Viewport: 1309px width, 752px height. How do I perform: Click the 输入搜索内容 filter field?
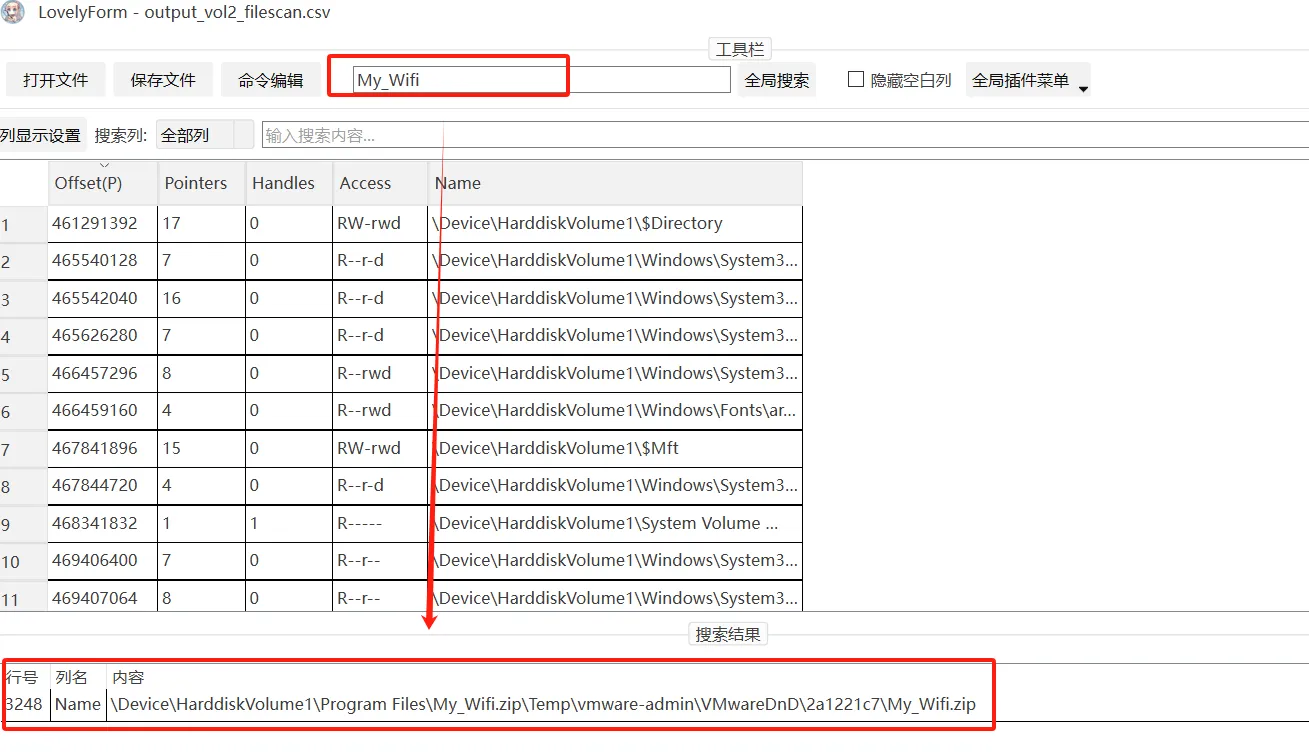785,135
